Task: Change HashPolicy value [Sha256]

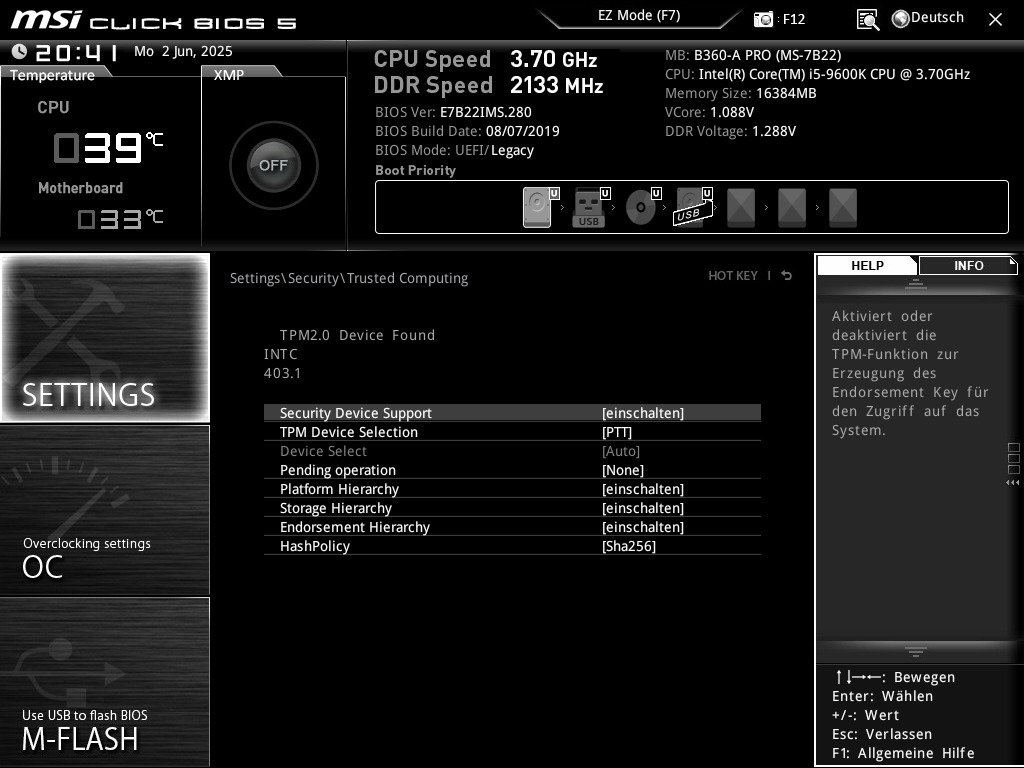Action: point(628,546)
